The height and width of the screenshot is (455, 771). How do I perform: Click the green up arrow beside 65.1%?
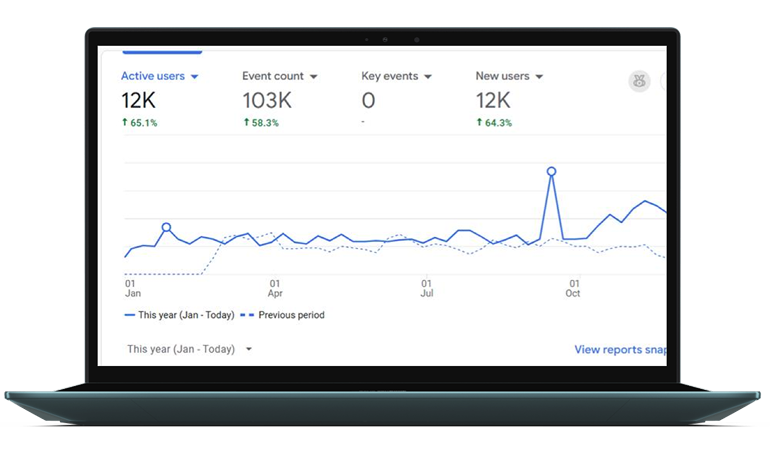125,123
